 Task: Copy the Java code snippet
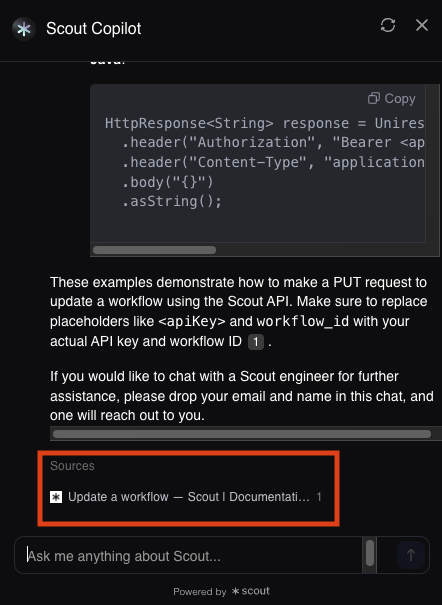pos(391,99)
